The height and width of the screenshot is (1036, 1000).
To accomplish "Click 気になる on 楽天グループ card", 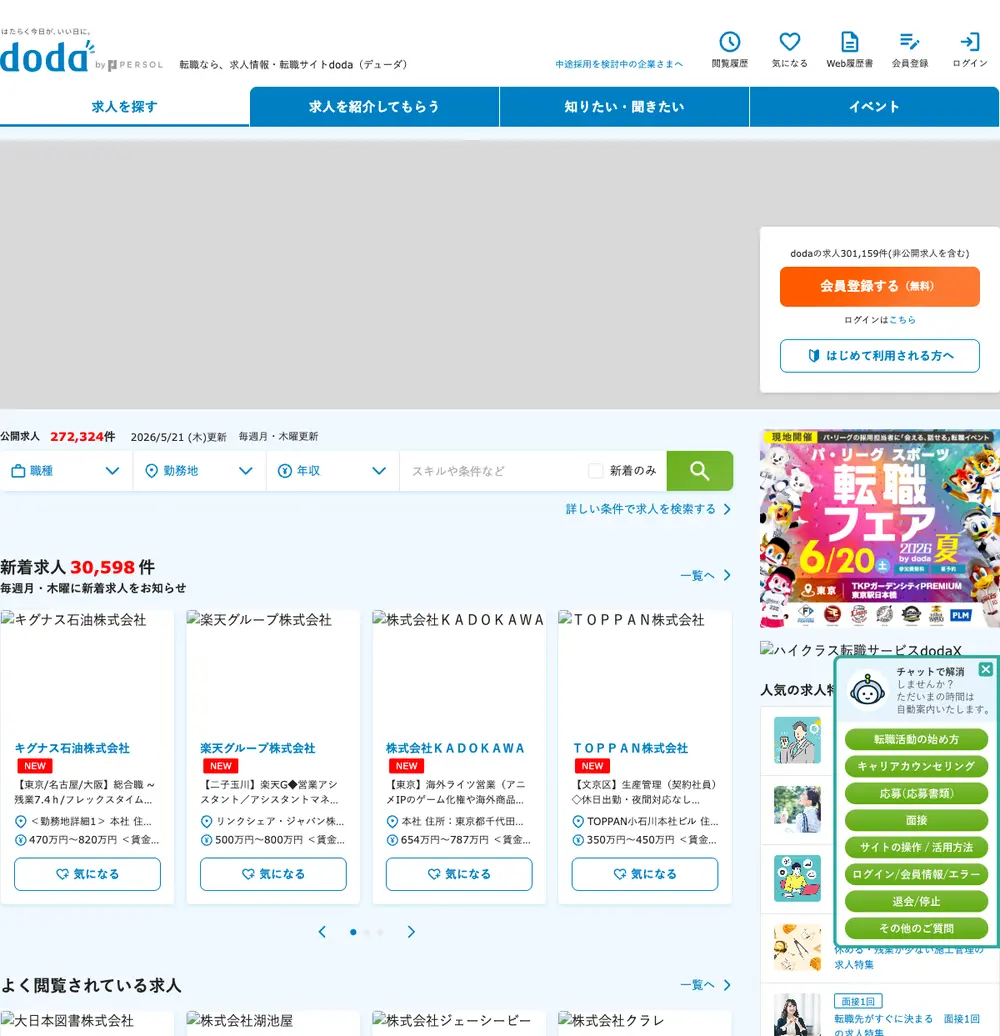I will pyautogui.click(x=273, y=874).
